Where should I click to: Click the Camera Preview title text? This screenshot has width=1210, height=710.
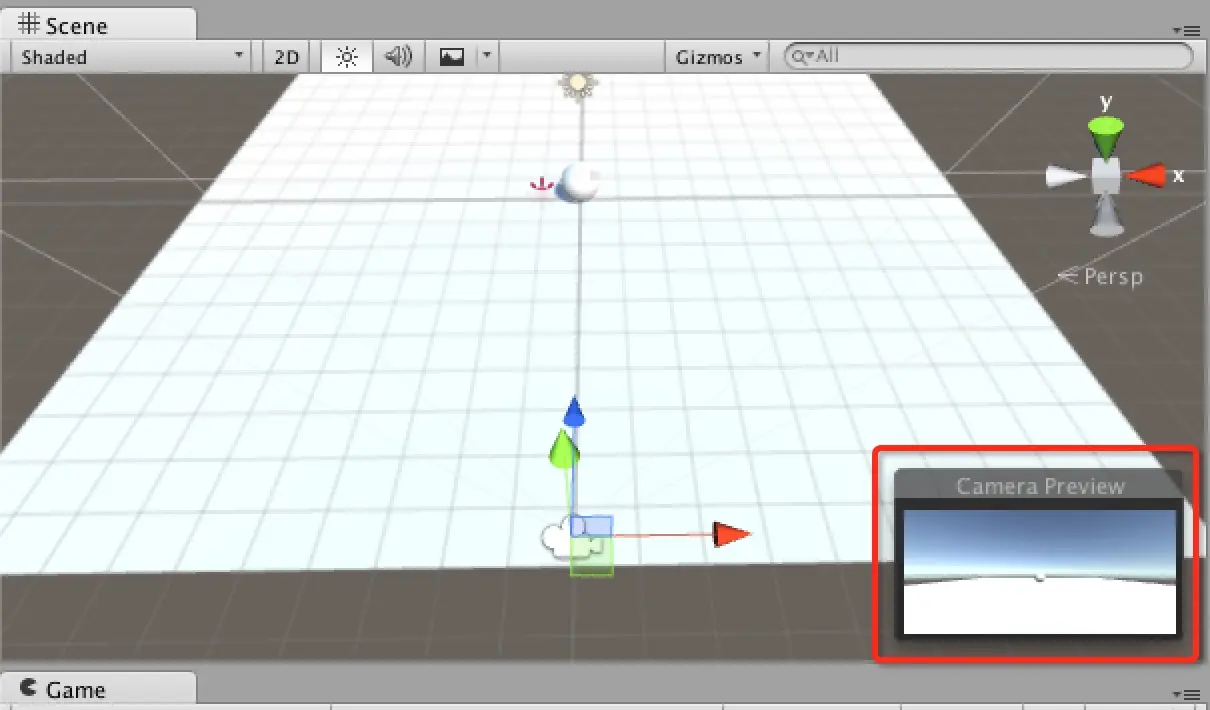(1040, 486)
